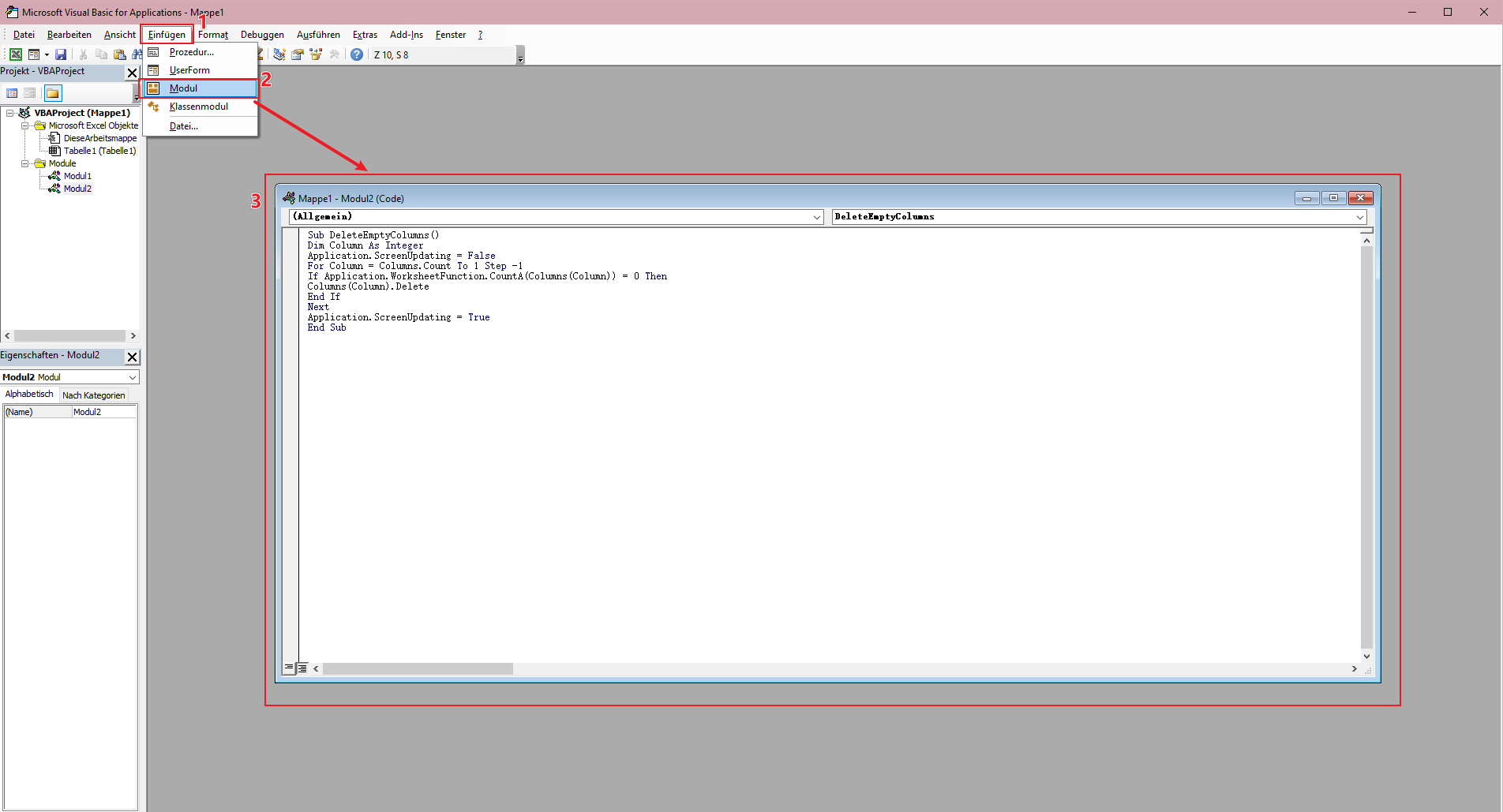
Task: Open the Debuggen menu
Action: pyautogui.click(x=262, y=35)
